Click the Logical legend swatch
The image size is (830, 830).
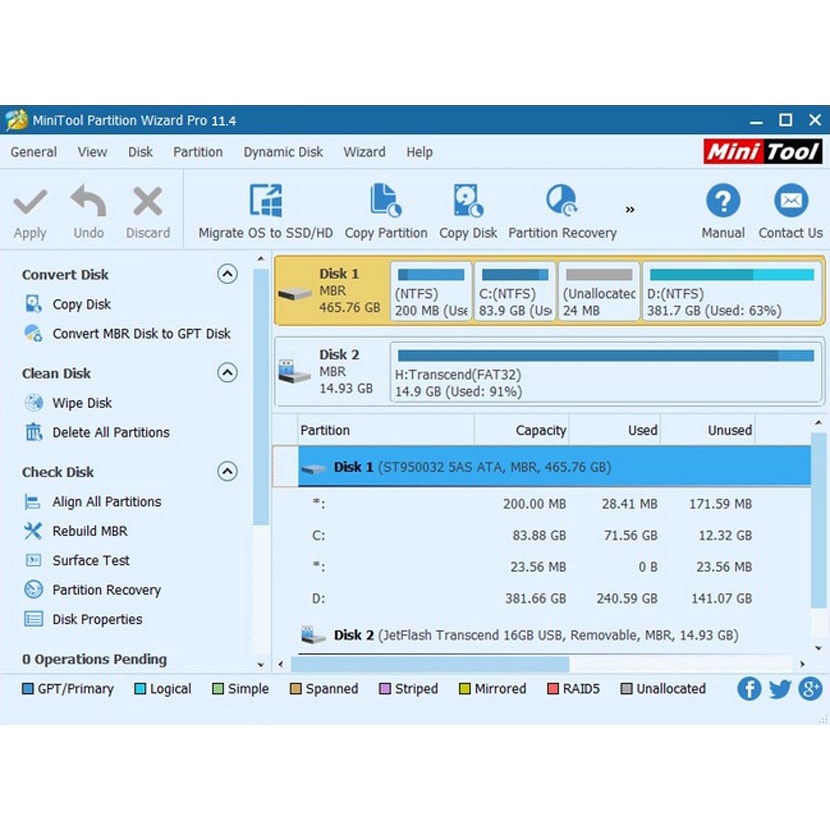140,689
